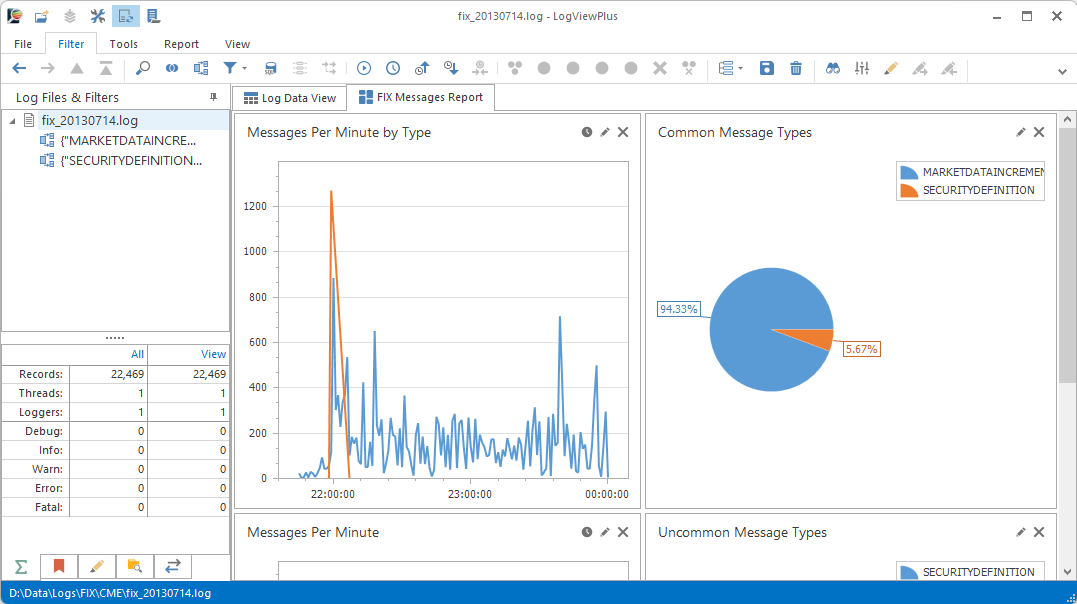Toggle the highlighted panel icon in title bar

click(125, 16)
